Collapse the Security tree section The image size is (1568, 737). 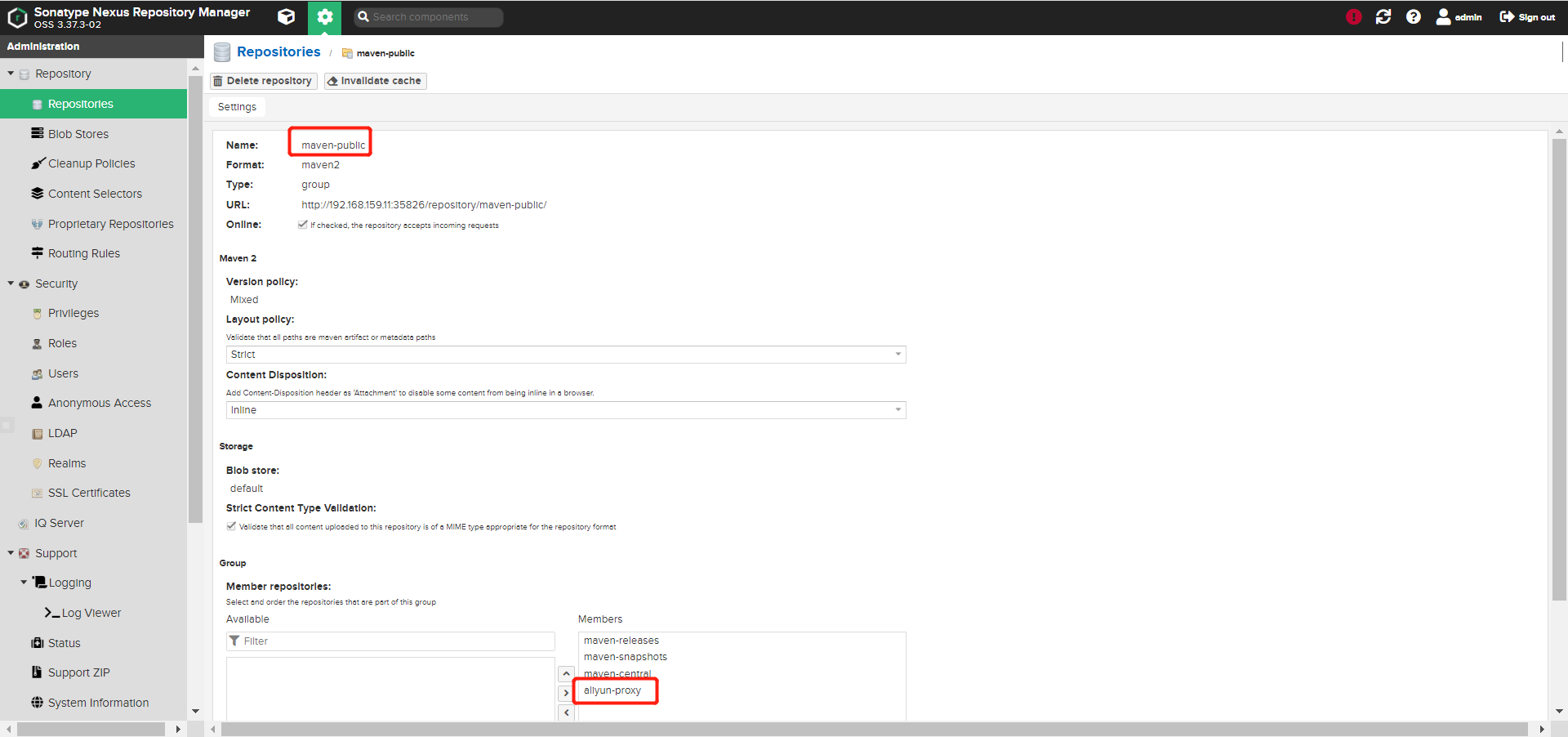pyautogui.click(x=11, y=284)
